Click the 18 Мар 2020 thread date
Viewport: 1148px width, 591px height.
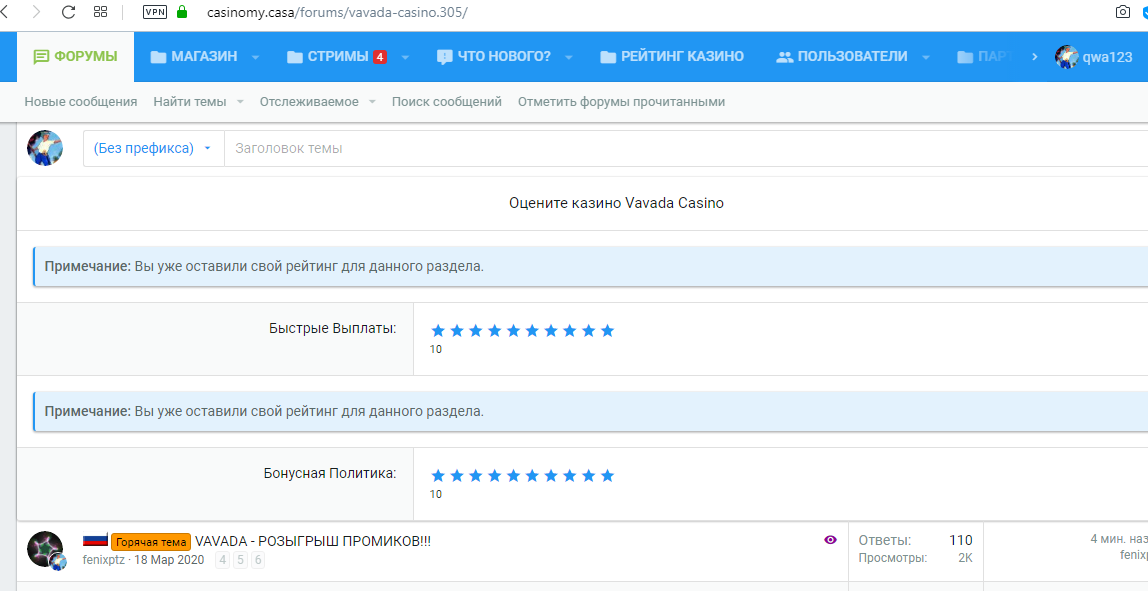point(169,560)
